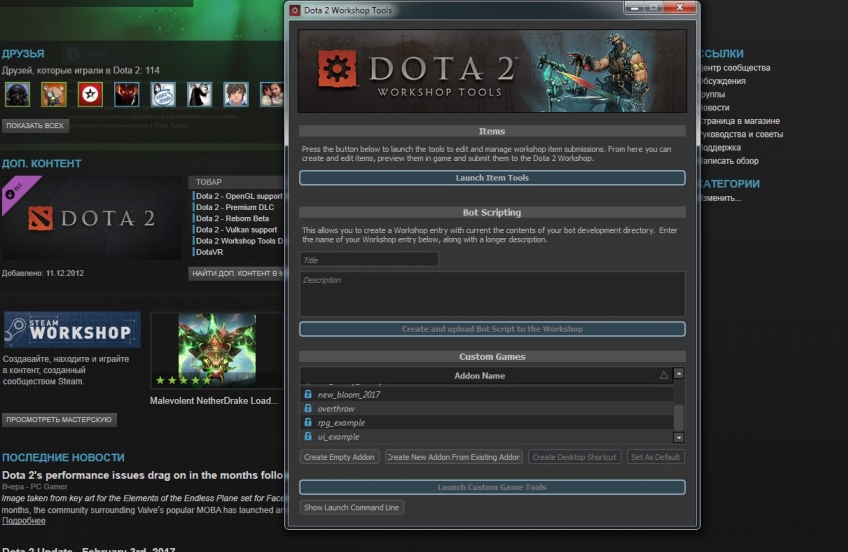Click Изменить... under КАТЕГОРИИ
Image resolution: width=848 pixels, height=552 pixels.
(x=720, y=198)
